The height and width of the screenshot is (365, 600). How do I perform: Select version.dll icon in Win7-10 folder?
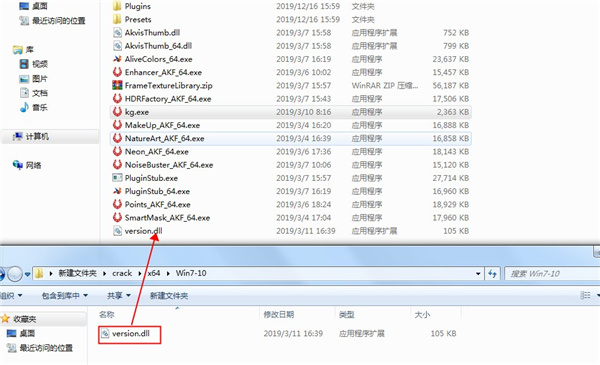pyautogui.click(x=105, y=334)
